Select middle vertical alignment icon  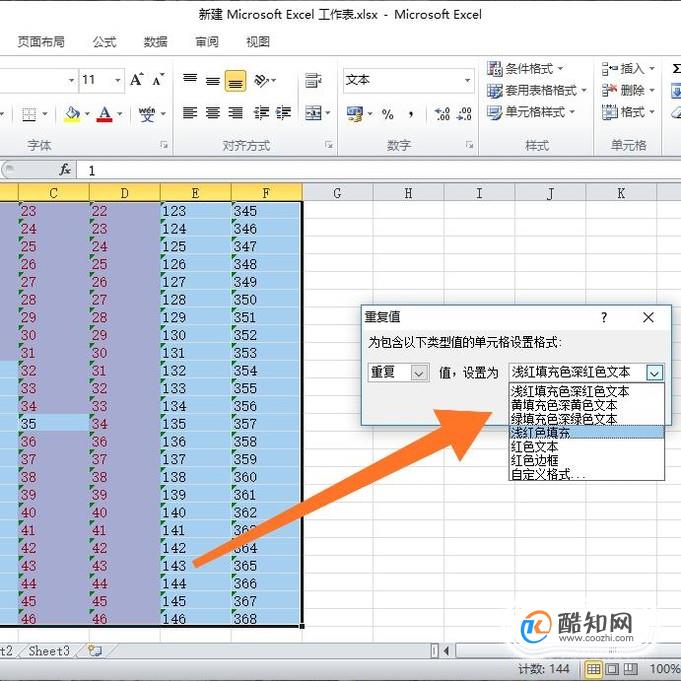[212, 81]
